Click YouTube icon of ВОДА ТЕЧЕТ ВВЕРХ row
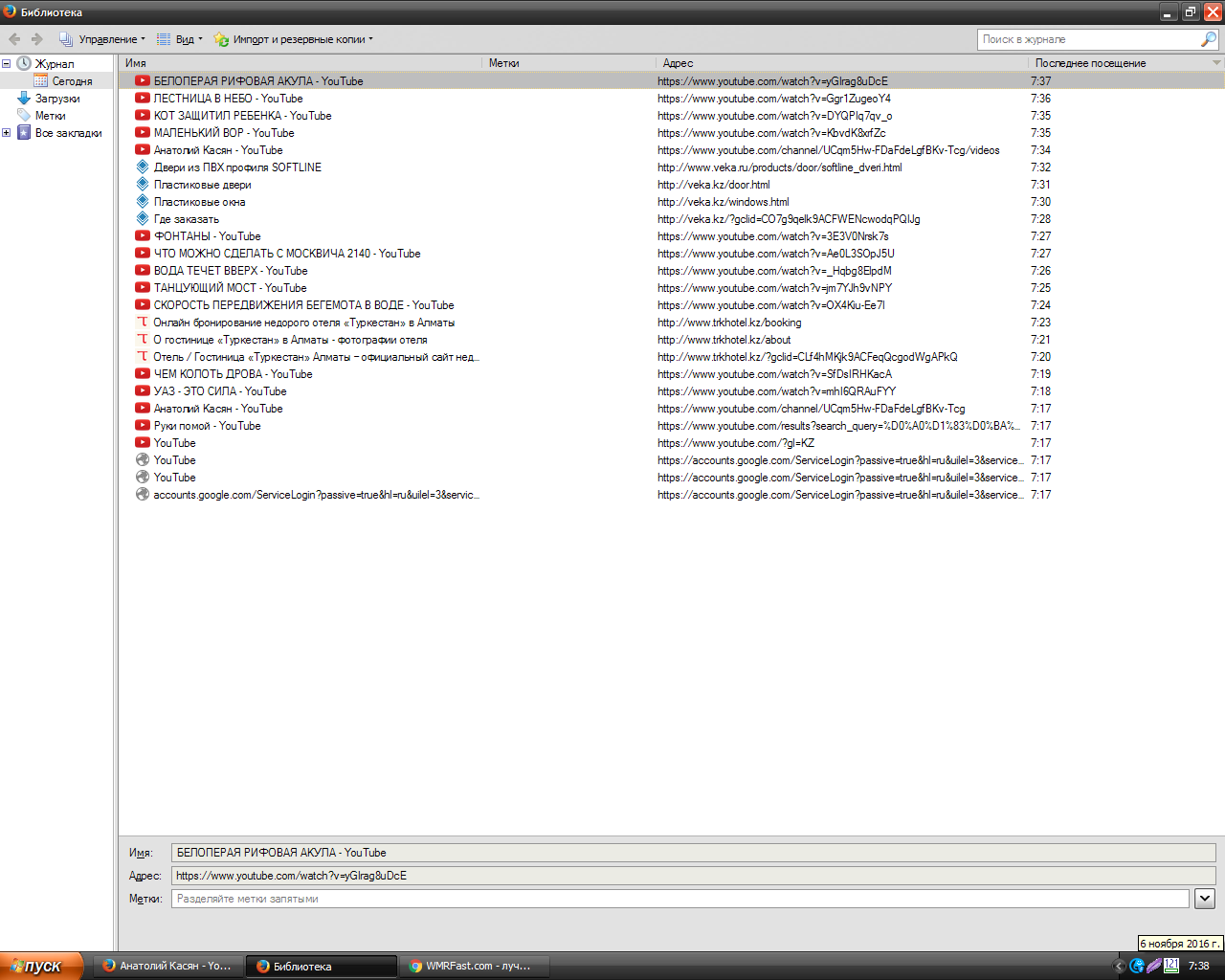Image resolution: width=1225 pixels, height=980 pixels. point(143,271)
